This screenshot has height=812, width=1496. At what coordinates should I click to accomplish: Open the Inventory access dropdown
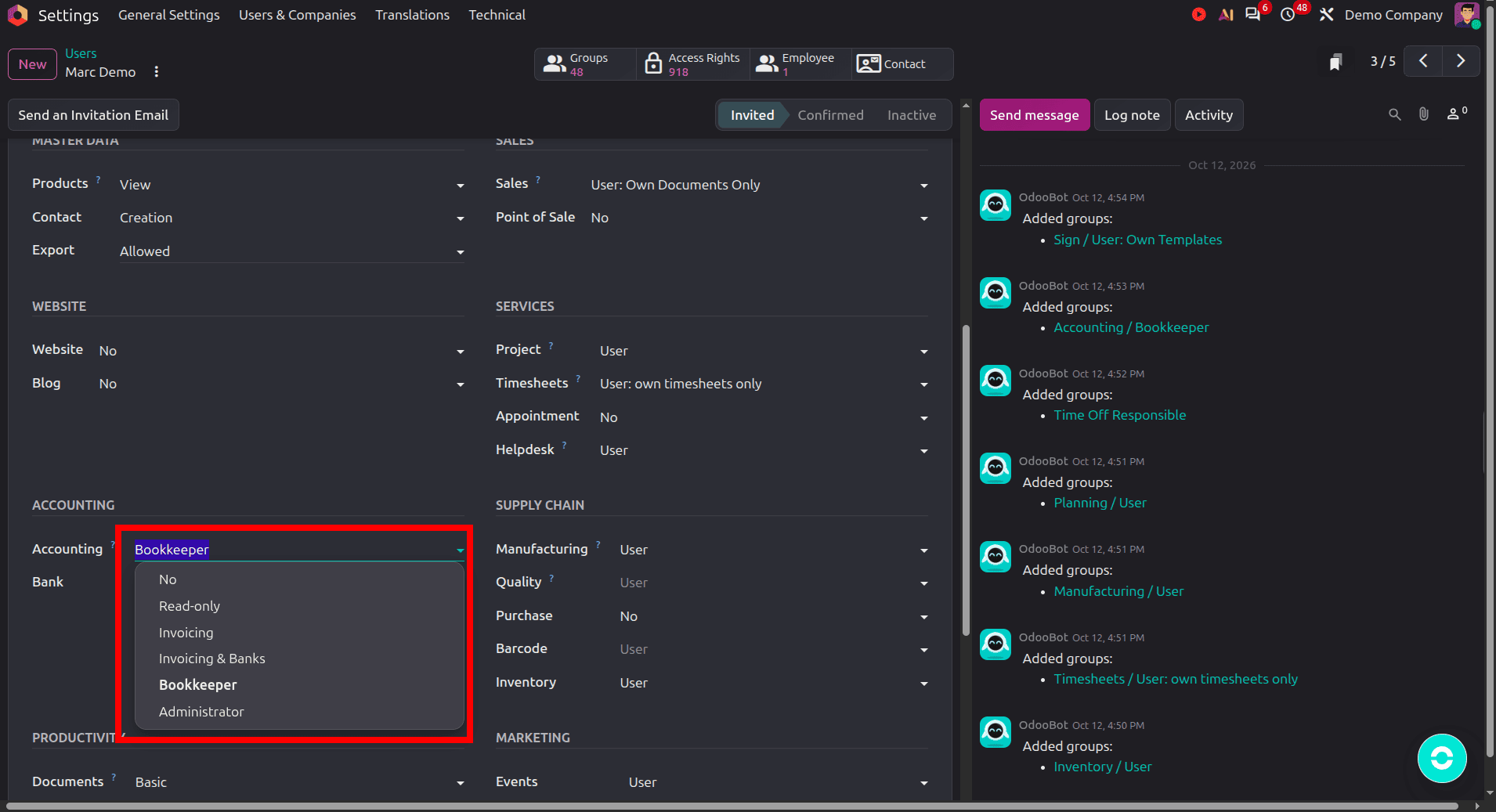(x=775, y=683)
